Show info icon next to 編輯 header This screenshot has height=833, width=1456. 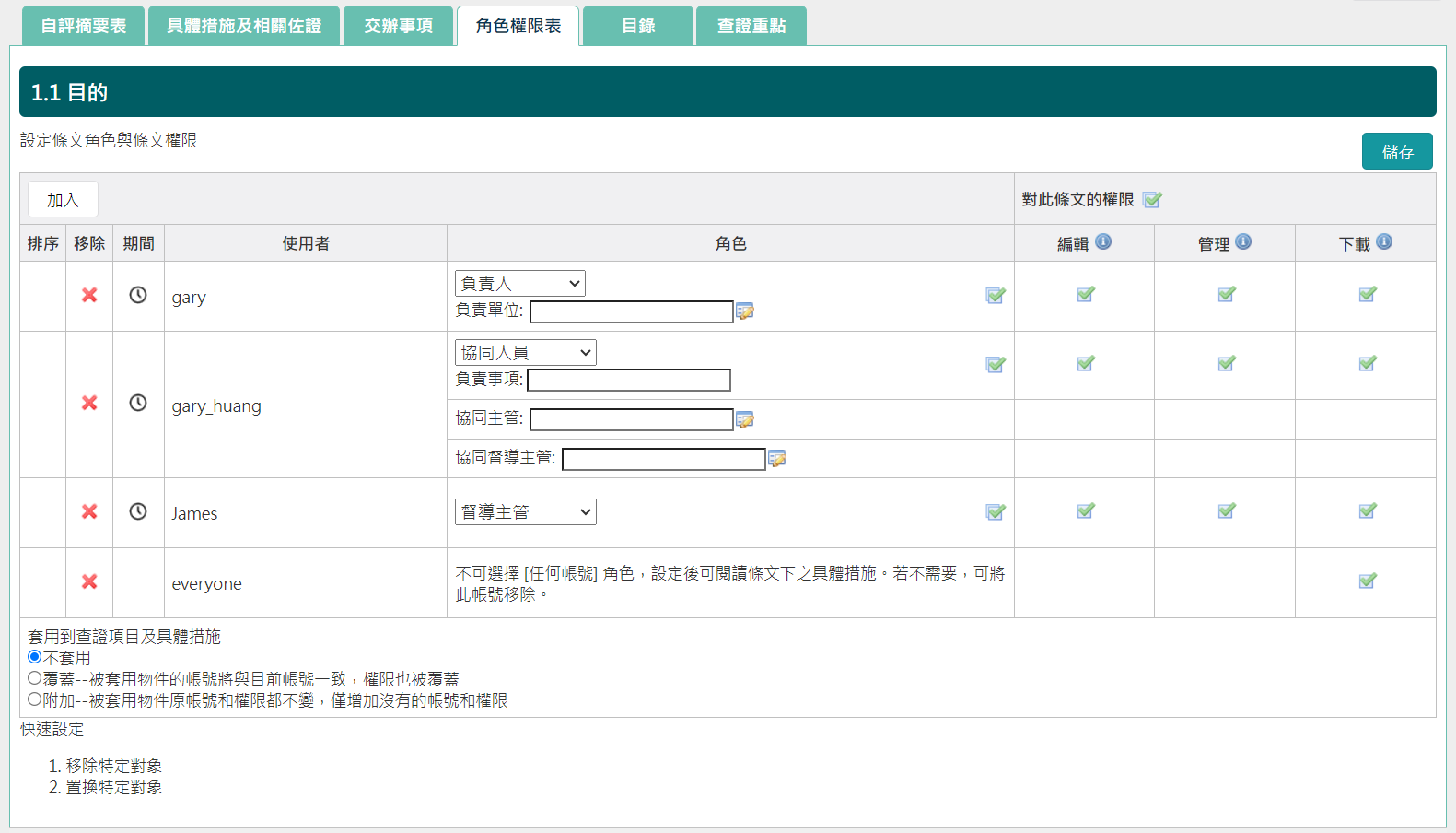point(1103,242)
